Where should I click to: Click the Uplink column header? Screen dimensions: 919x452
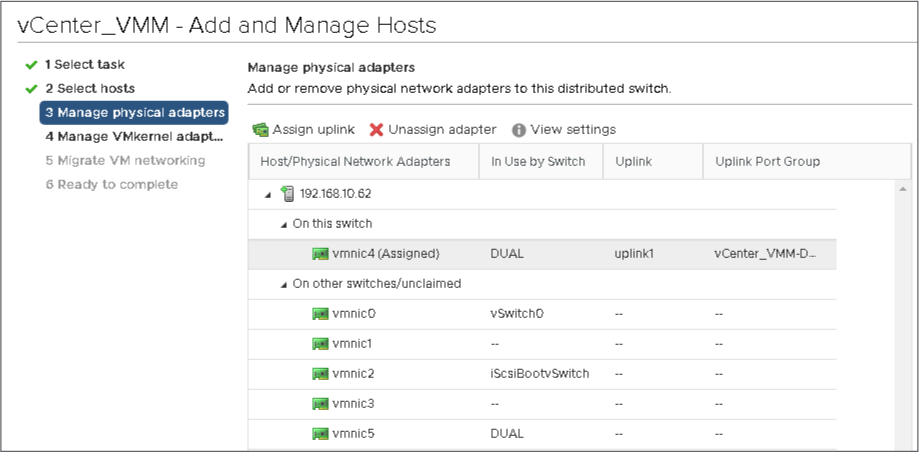[x=653, y=161]
